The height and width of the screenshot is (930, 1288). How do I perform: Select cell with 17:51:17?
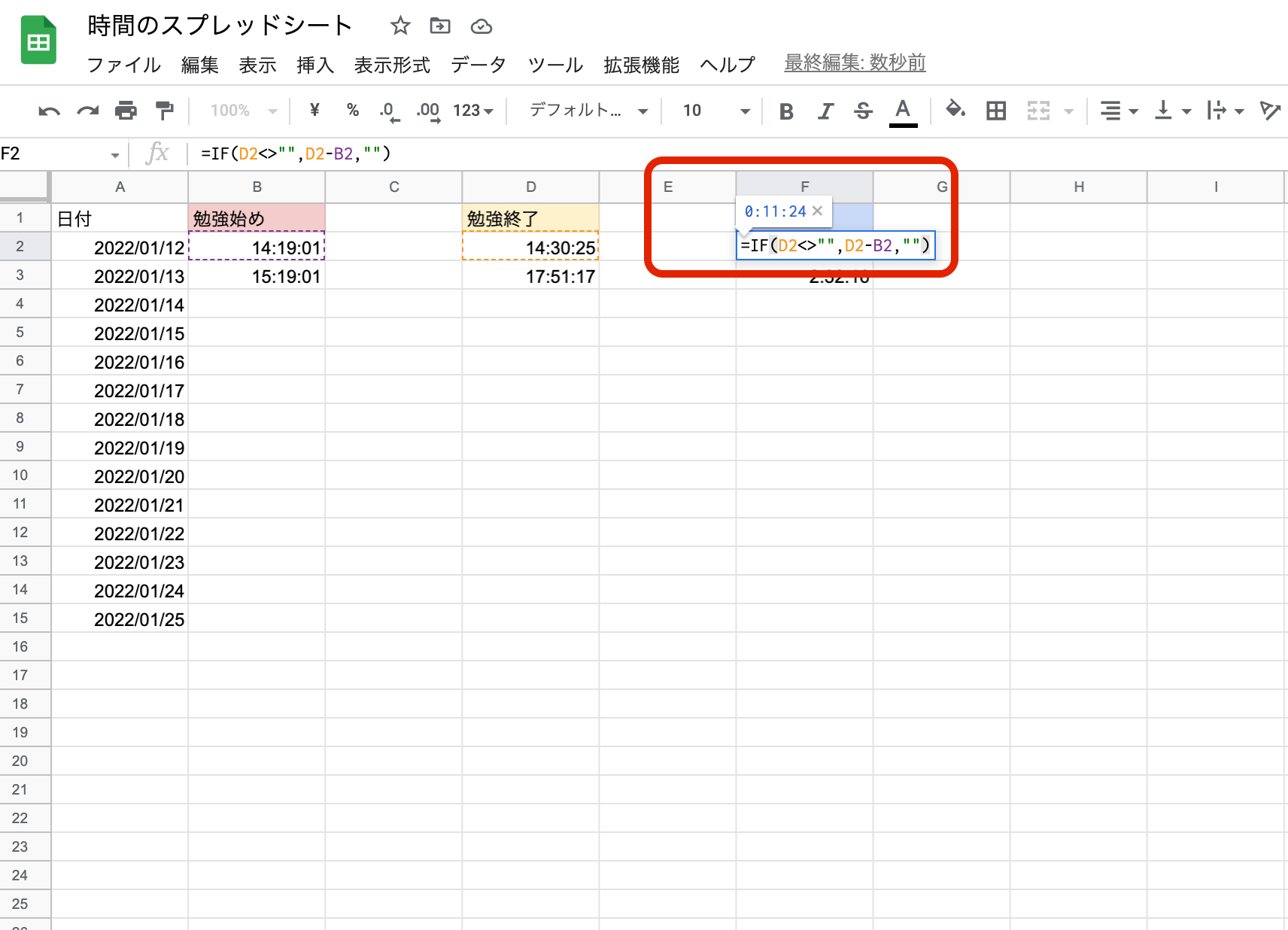tap(530, 275)
